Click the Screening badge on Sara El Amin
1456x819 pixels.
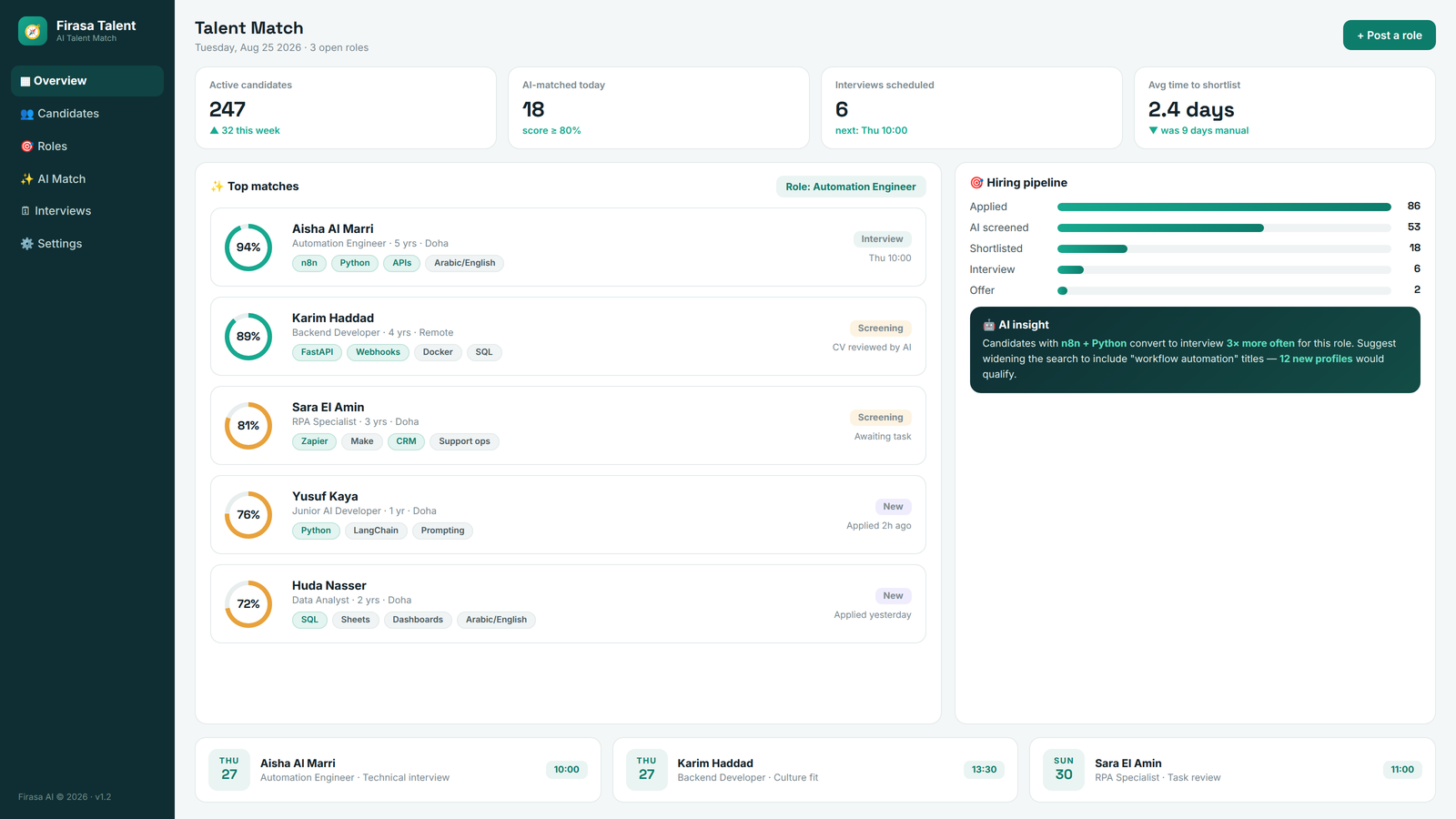coord(880,418)
